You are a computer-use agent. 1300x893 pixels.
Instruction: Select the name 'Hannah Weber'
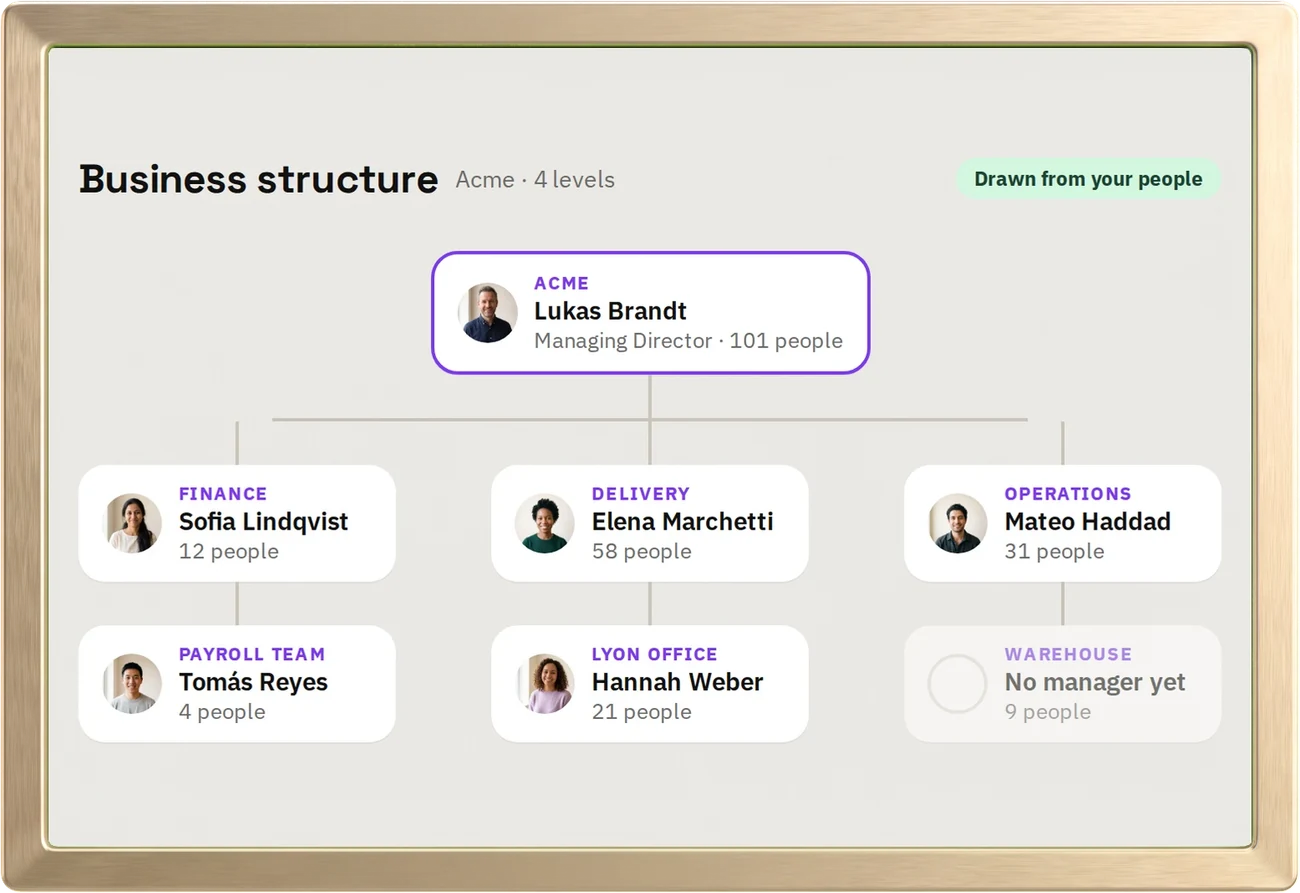tap(678, 683)
